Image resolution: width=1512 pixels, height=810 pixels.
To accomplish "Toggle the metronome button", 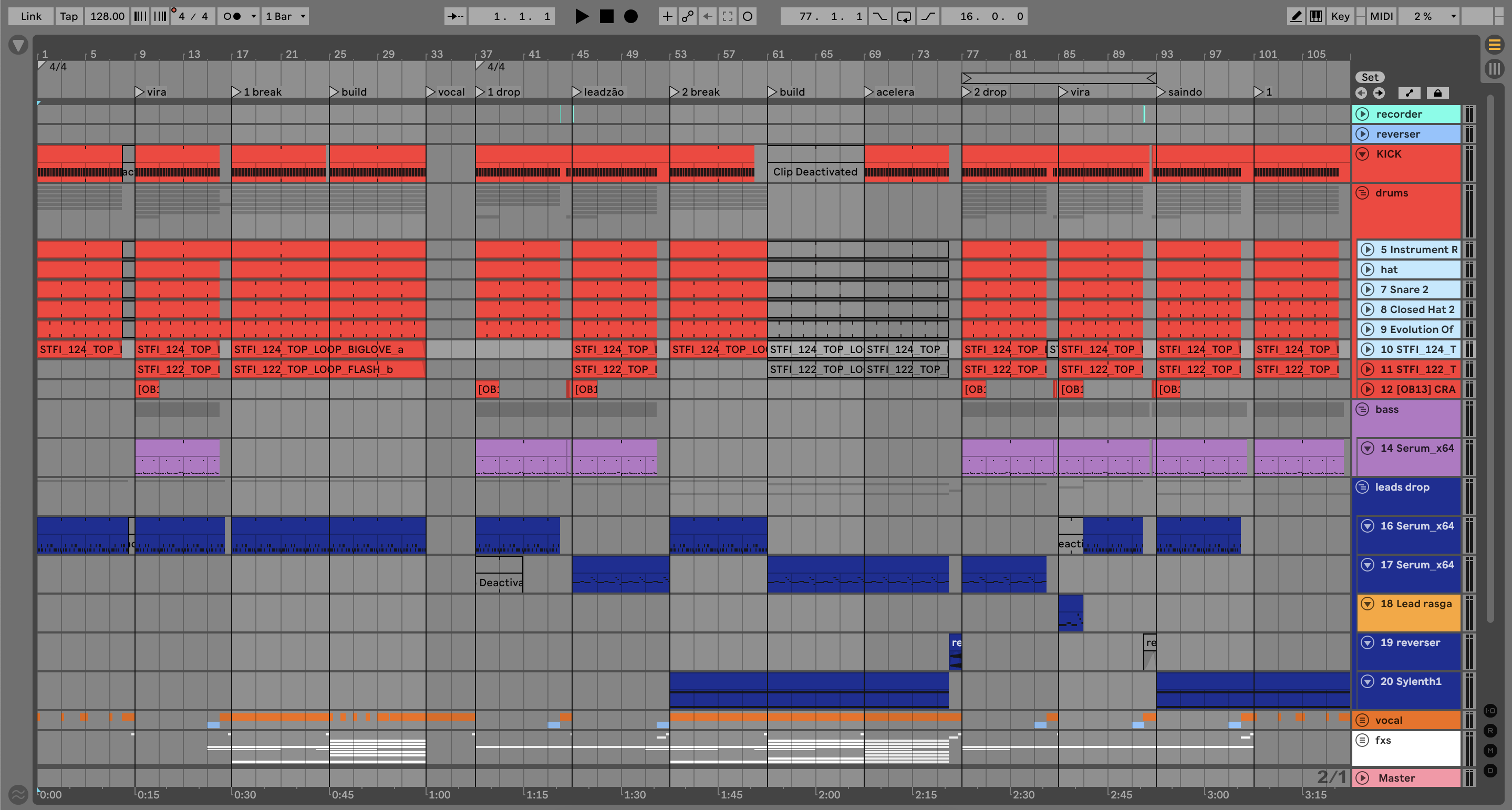I will (x=232, y=16).
